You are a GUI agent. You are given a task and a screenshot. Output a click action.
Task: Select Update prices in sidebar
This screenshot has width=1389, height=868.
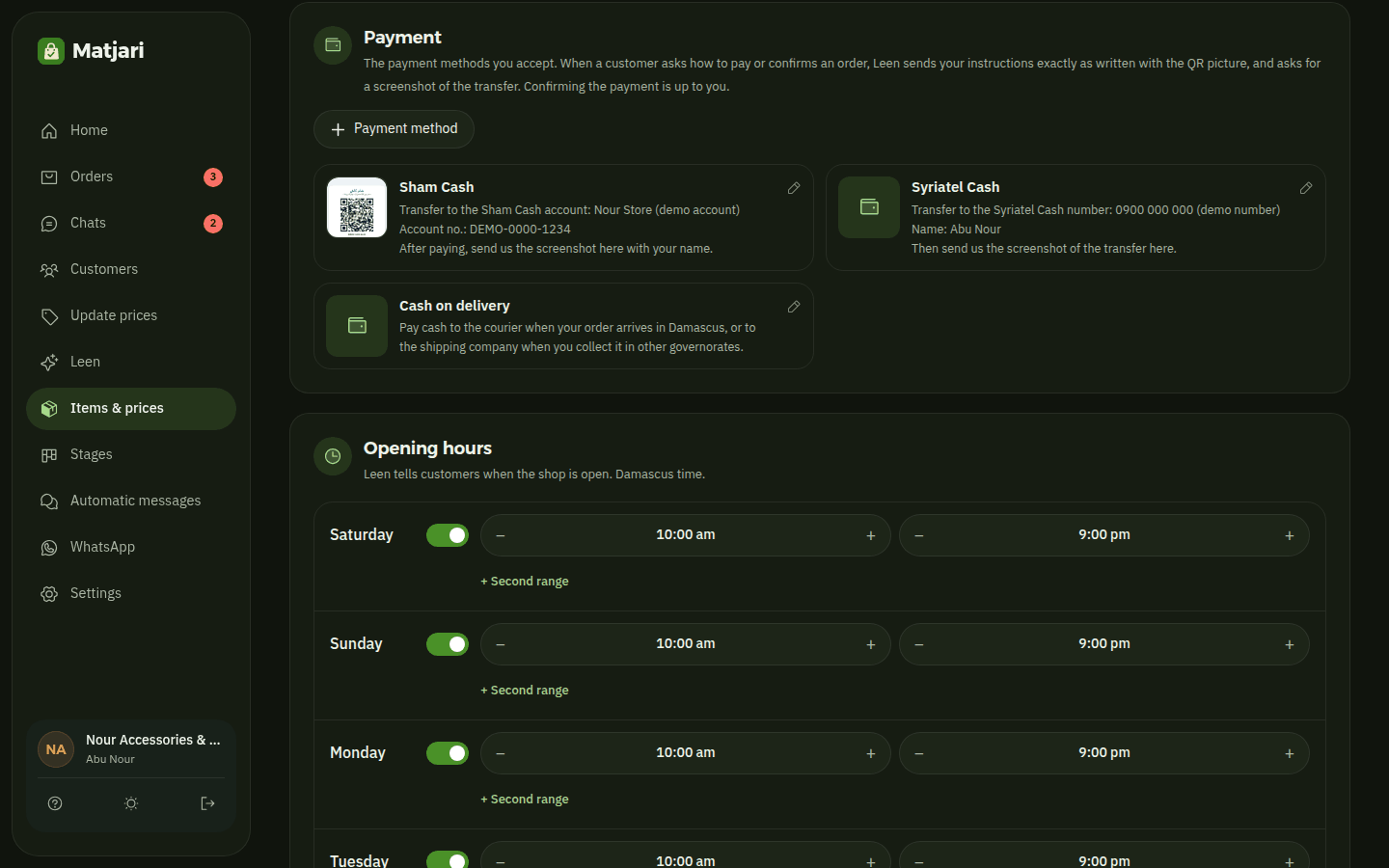point(131,315)
